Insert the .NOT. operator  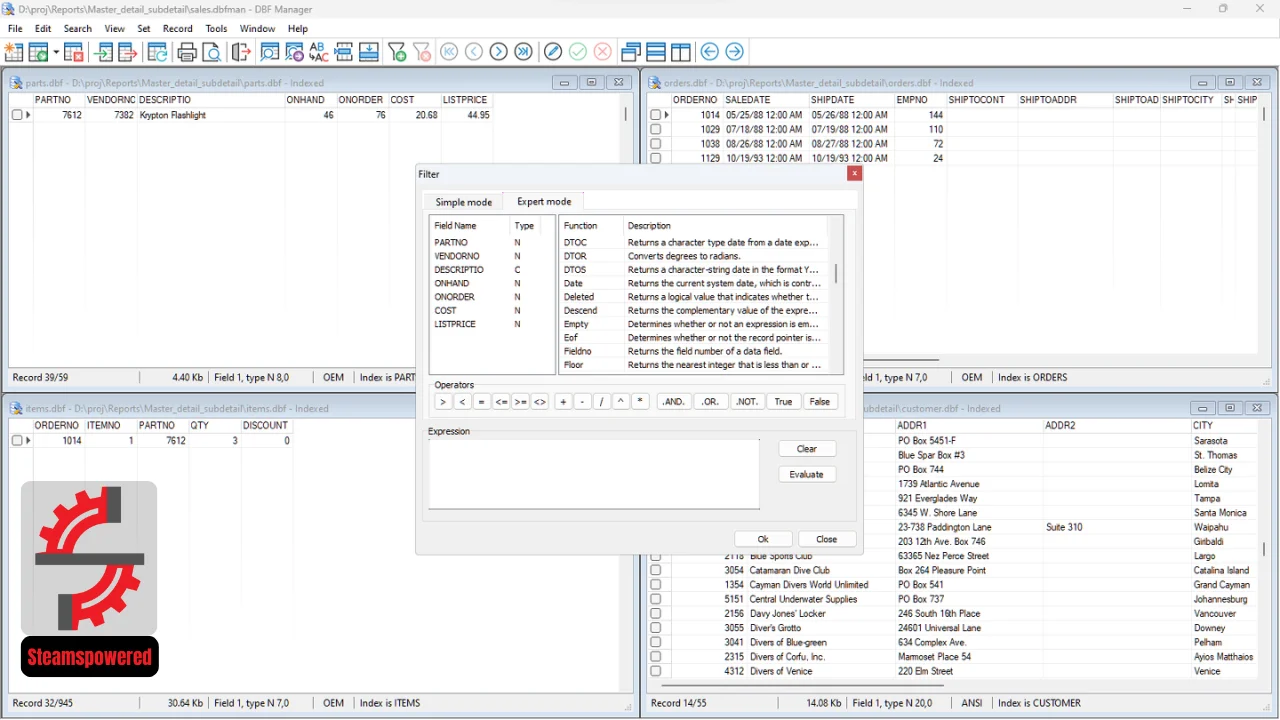click(x=747, y=402)
